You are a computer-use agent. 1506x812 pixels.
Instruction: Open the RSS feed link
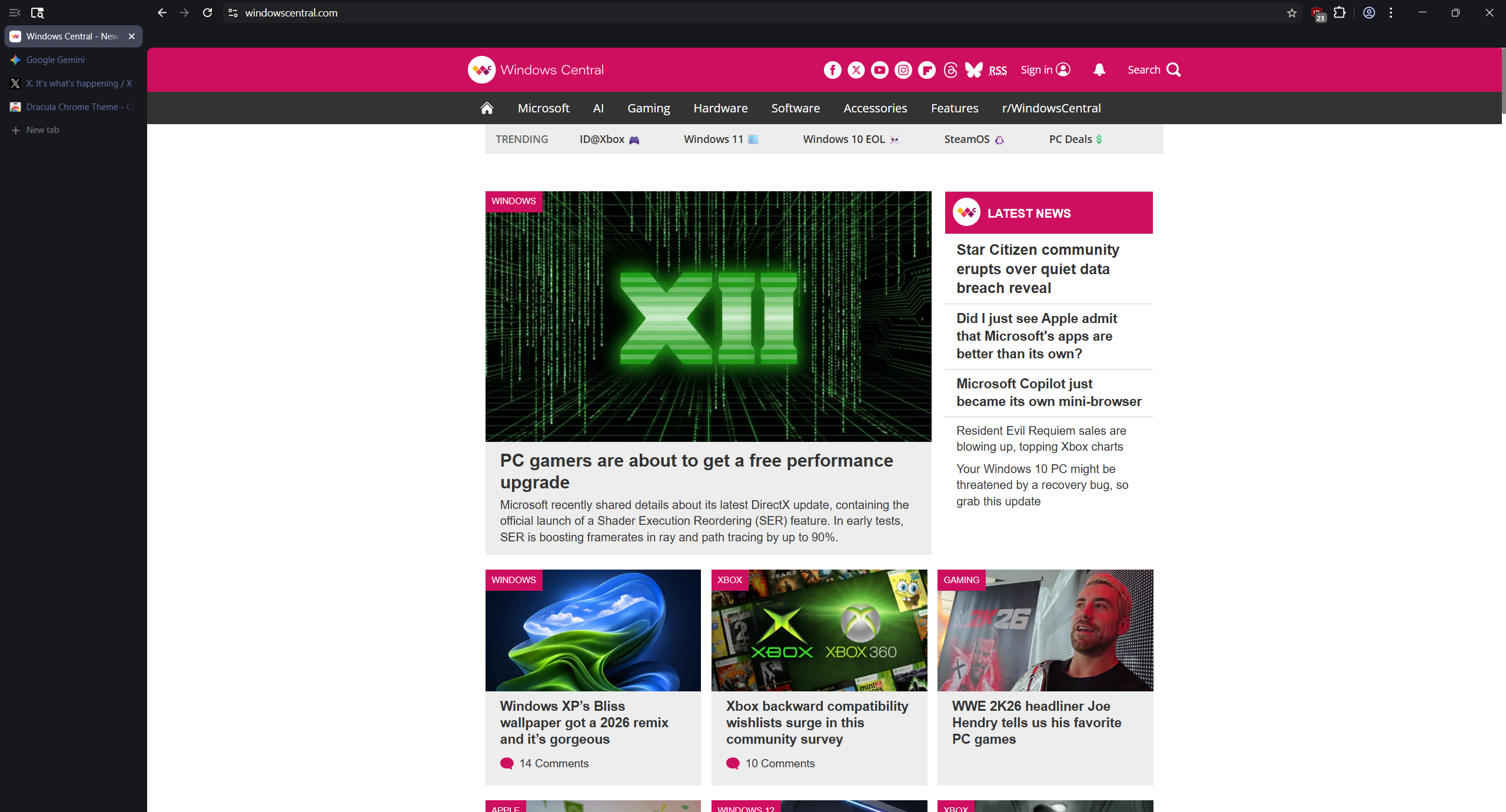(998, 70)
